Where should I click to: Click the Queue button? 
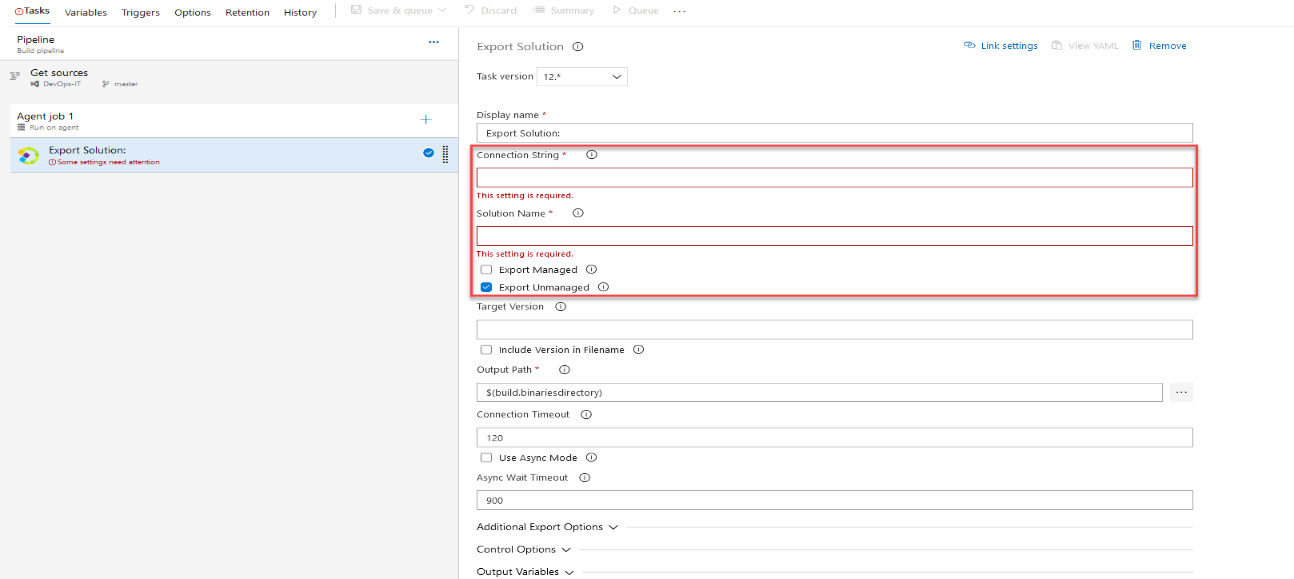click(634, 10)
